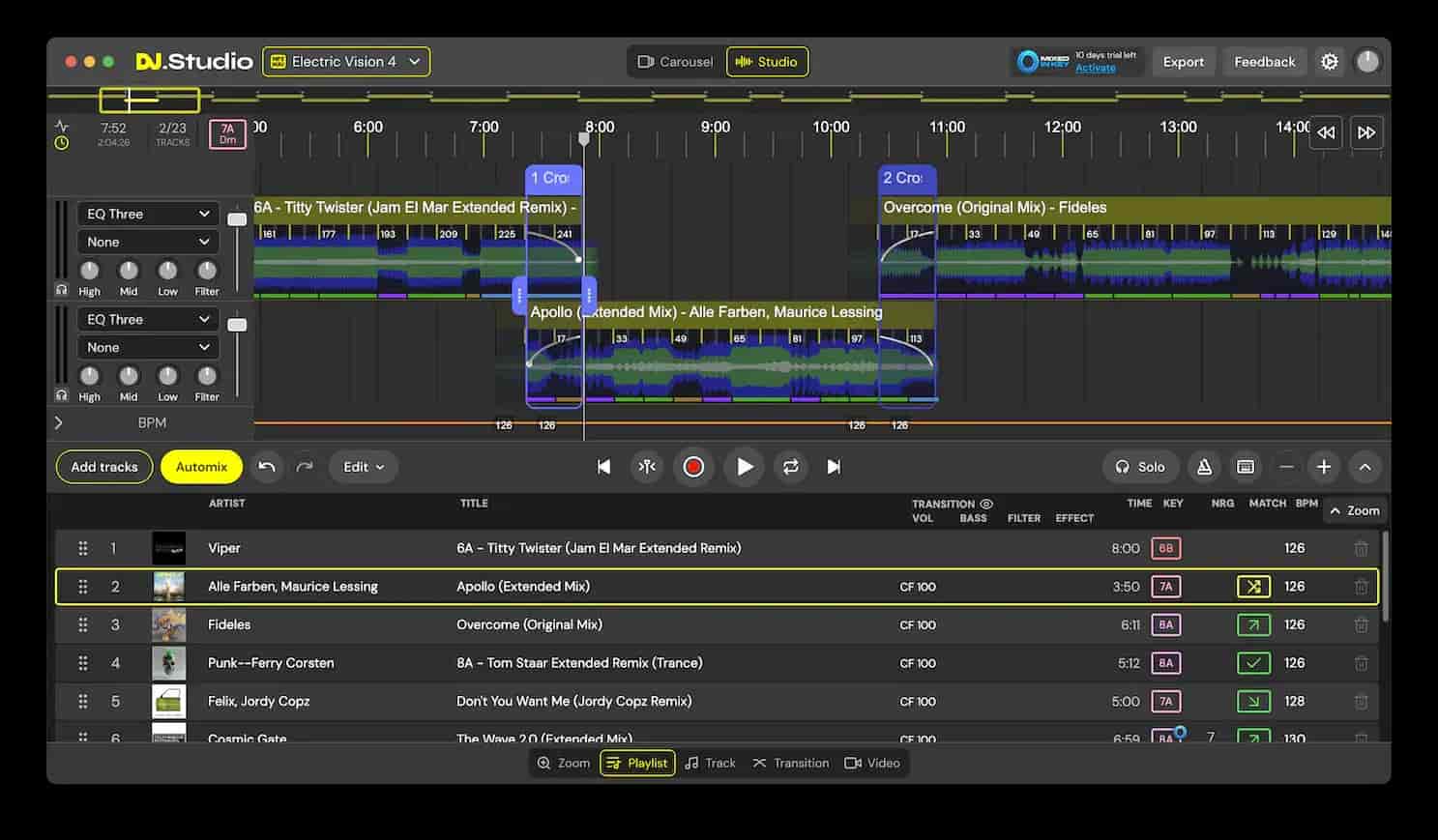Click the Export button
The width and height of the screenshot is (1438, 840).
[x=1183, y=61]
